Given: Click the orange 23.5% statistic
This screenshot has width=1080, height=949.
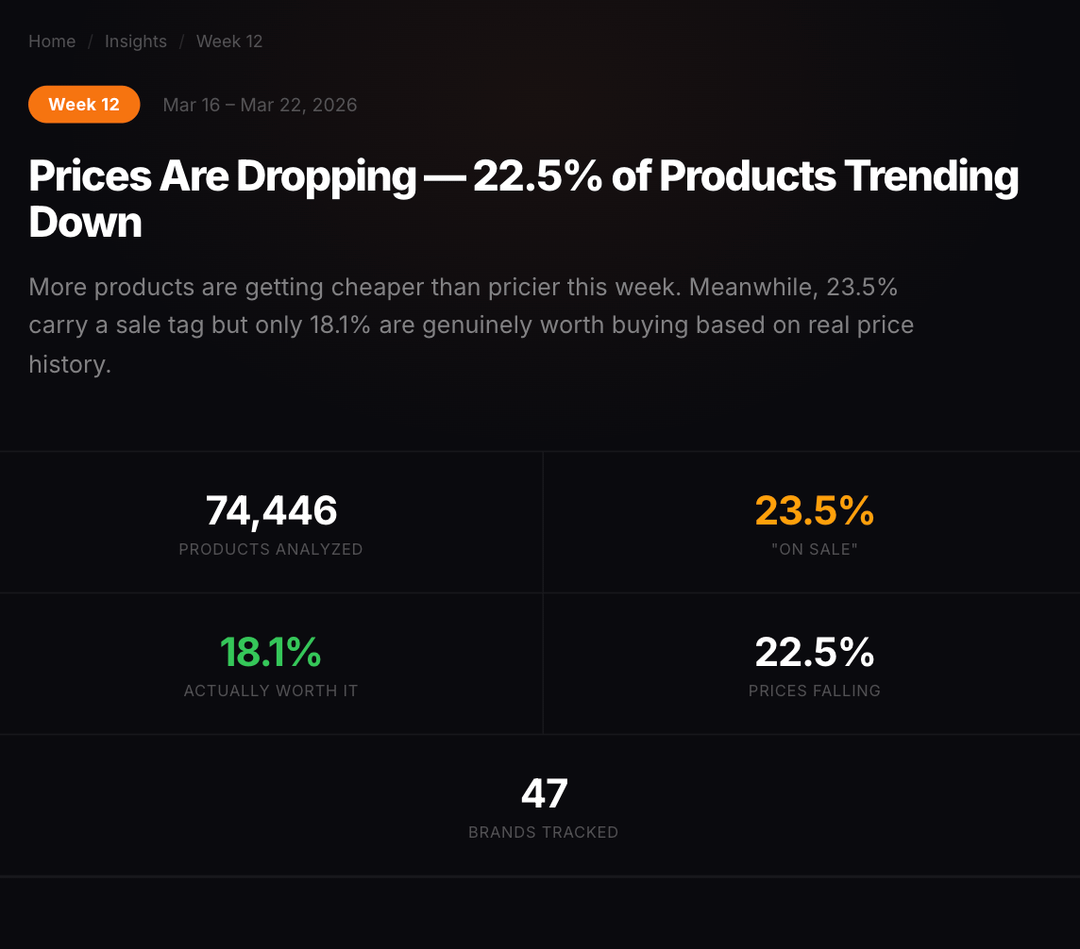Looking at the screenshot, I should 814,511.
